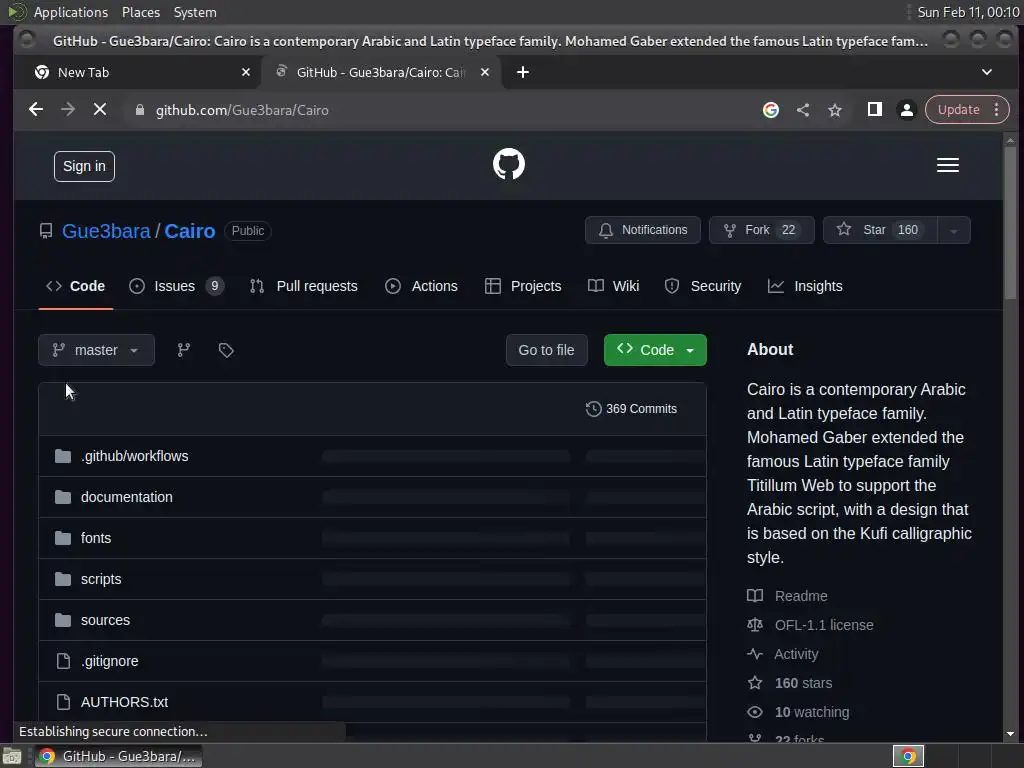Switch to the New Tab browser tab
The image size is (1024, 768).
pos(139,72)
